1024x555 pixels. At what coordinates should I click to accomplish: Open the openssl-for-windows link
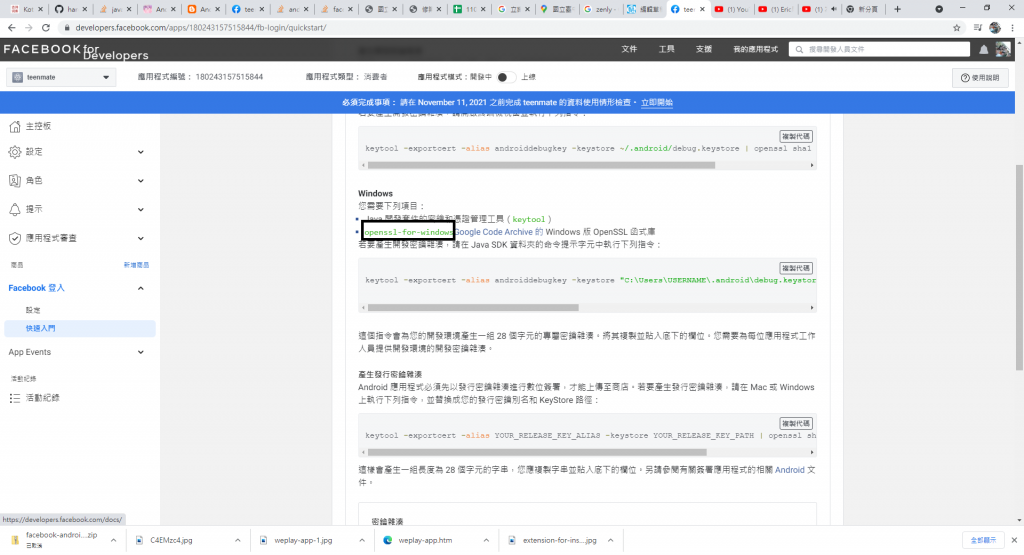(408, 232)
